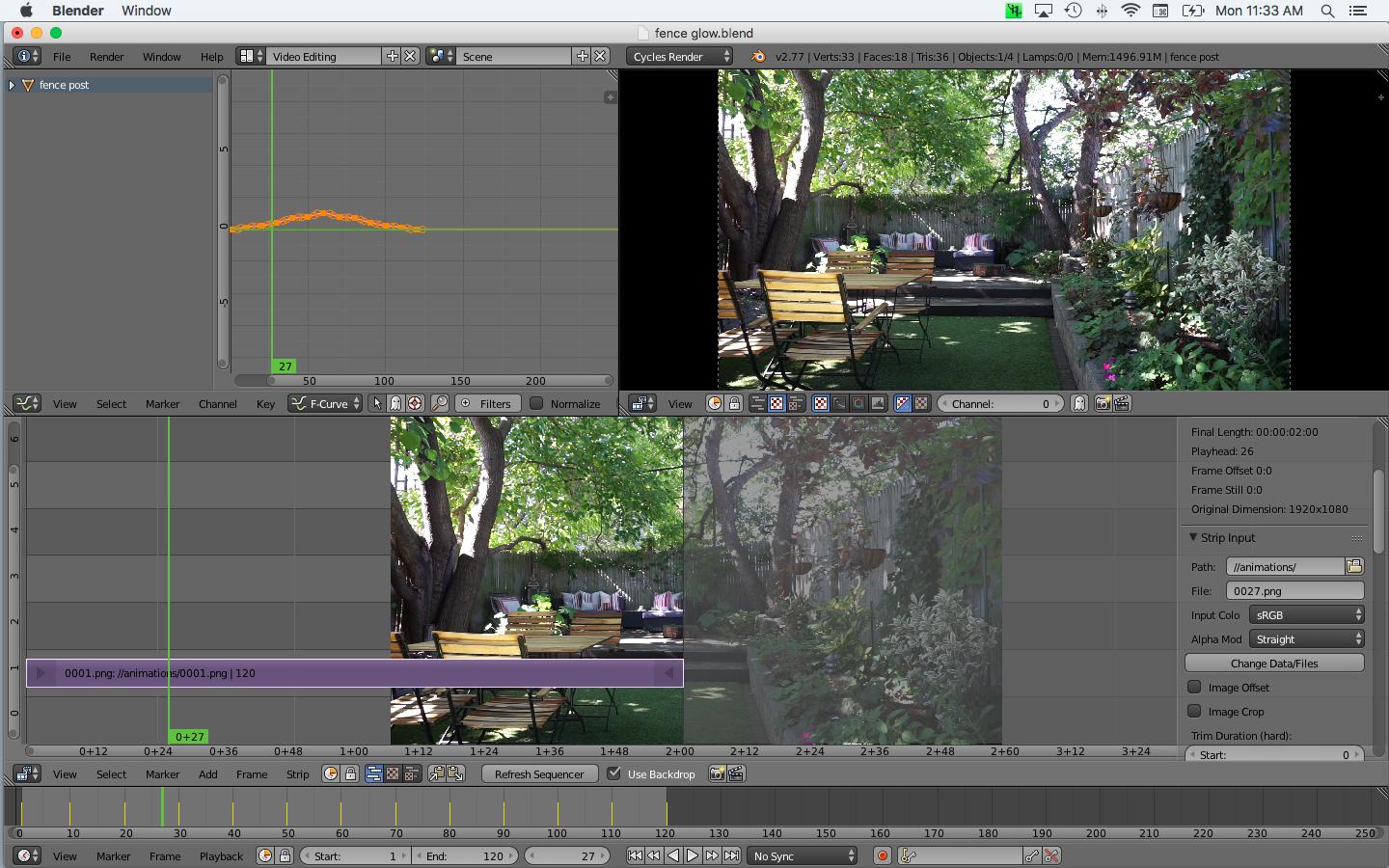Enable Image Offset in Strip Input panel
This screenshot has width=1389, height=868.
(1195, 687)
